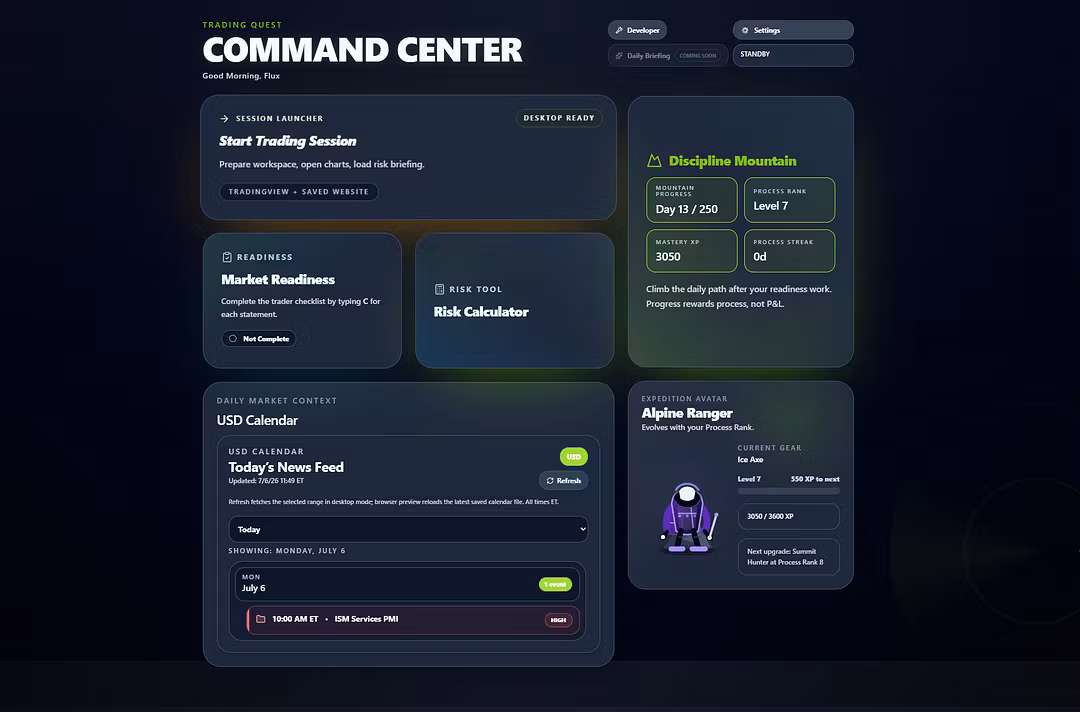Image resolution: width=1080 pixels, height=712 pixels.
Task: Click the HIGH impact badge
Action: [558, 620]
